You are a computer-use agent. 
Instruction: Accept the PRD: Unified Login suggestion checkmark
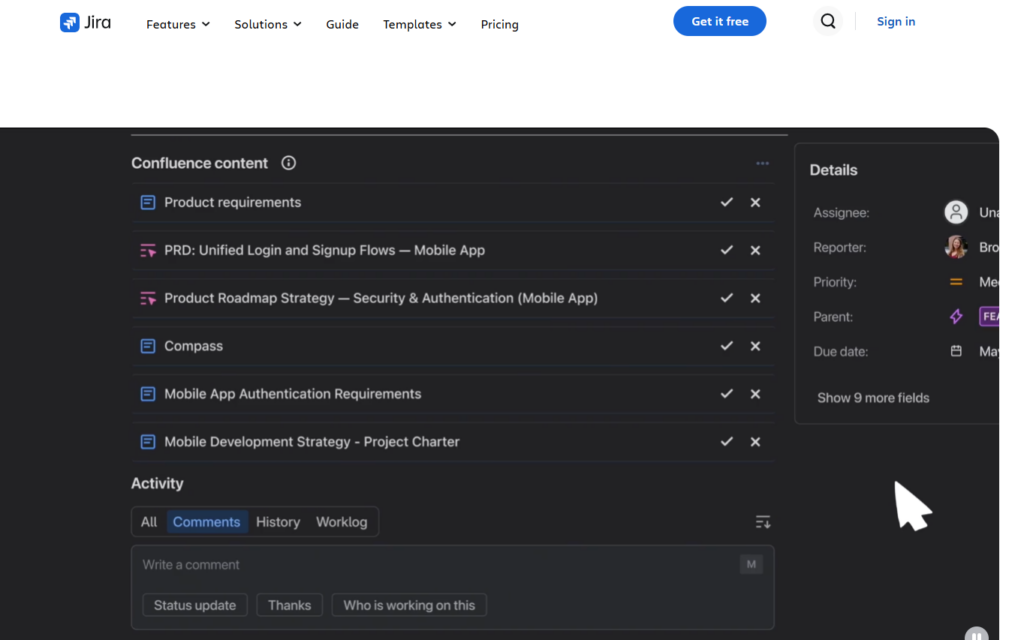[726, 250]
